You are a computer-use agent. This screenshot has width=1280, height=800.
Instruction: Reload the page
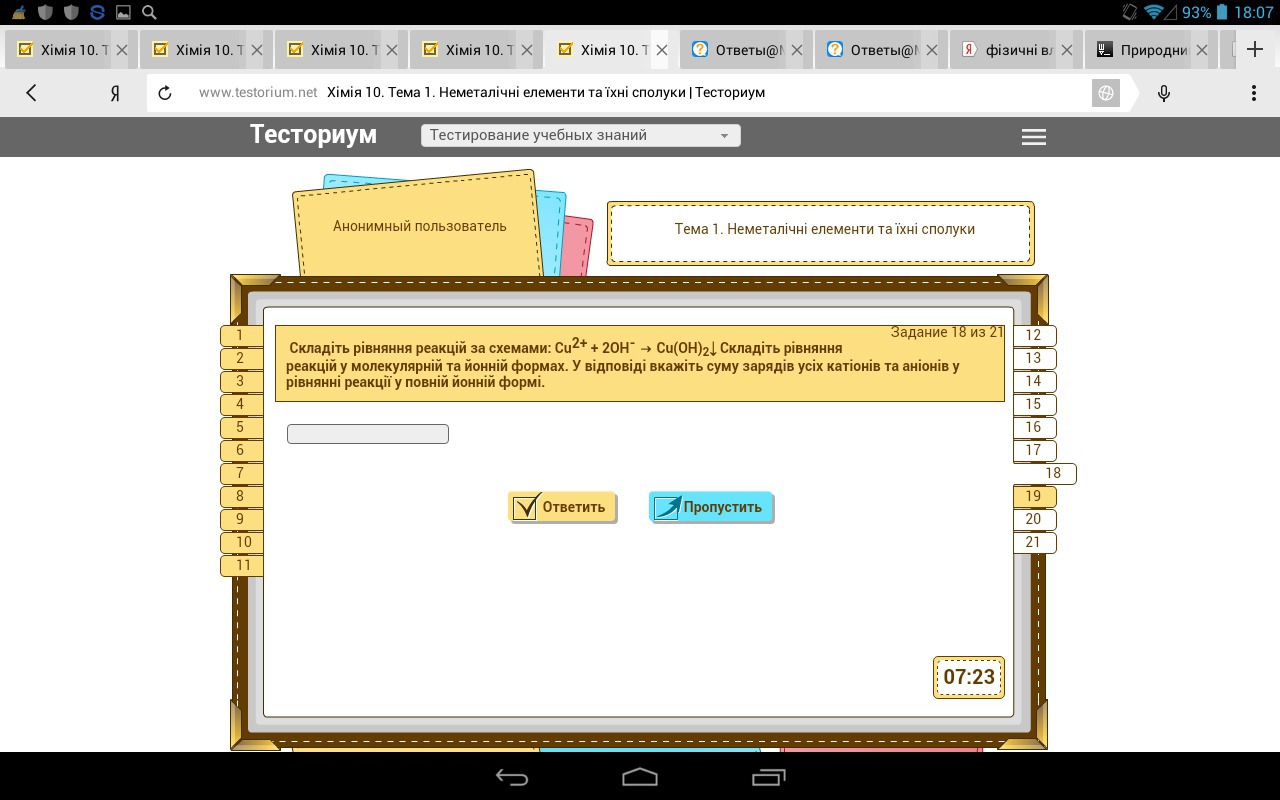(x=166, y=93)
